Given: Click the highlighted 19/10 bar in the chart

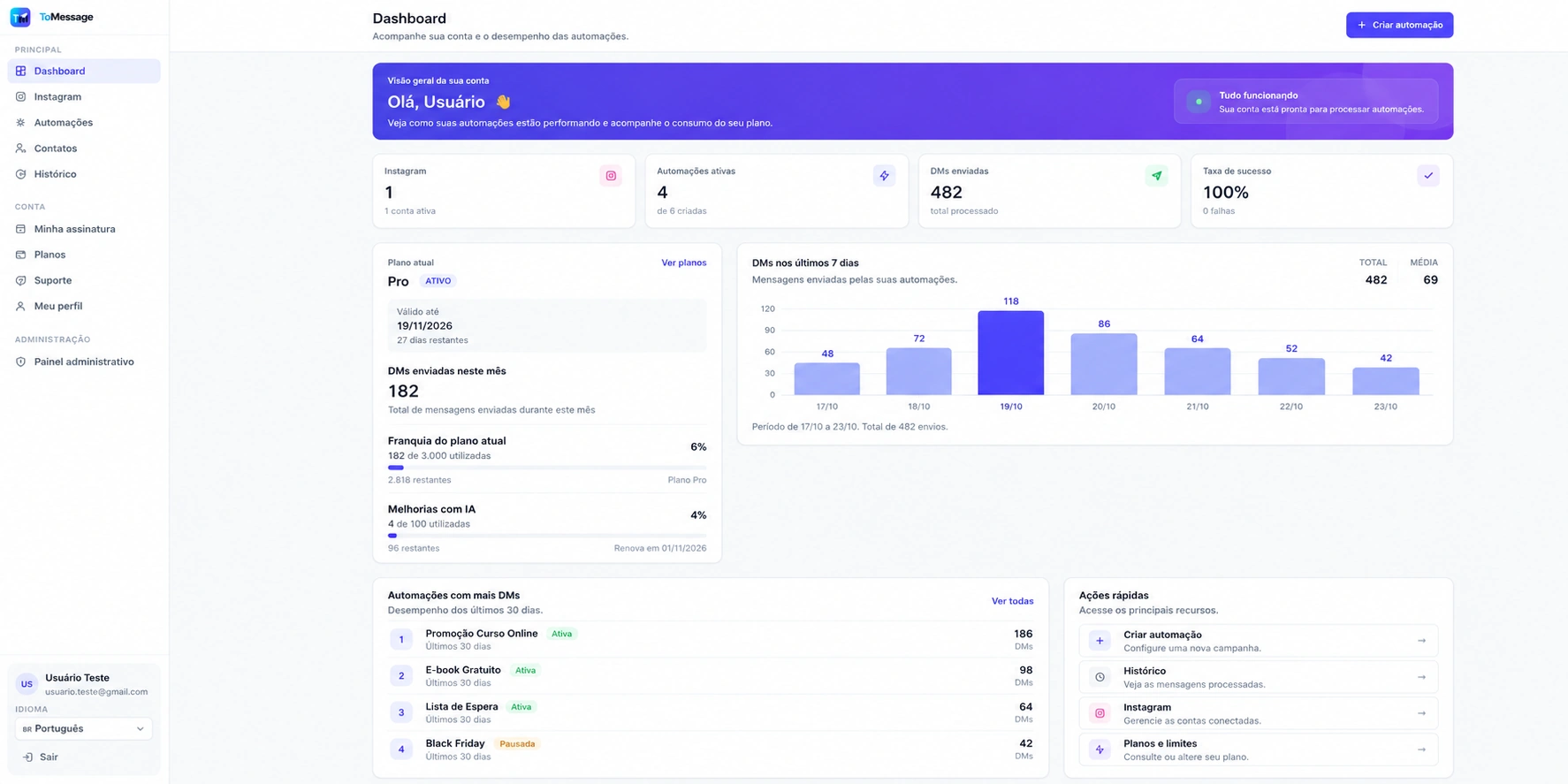Looking at the screenshot, I should coord(1010,353).
